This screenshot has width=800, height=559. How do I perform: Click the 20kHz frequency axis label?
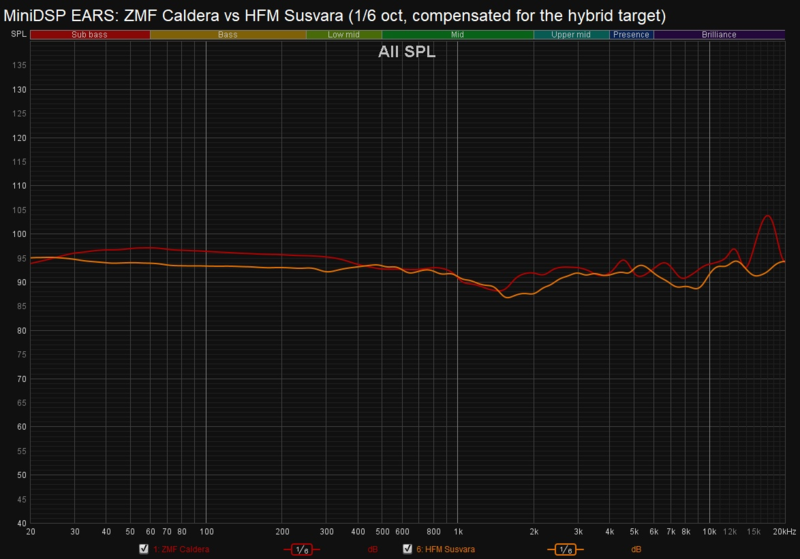point(783,530)
